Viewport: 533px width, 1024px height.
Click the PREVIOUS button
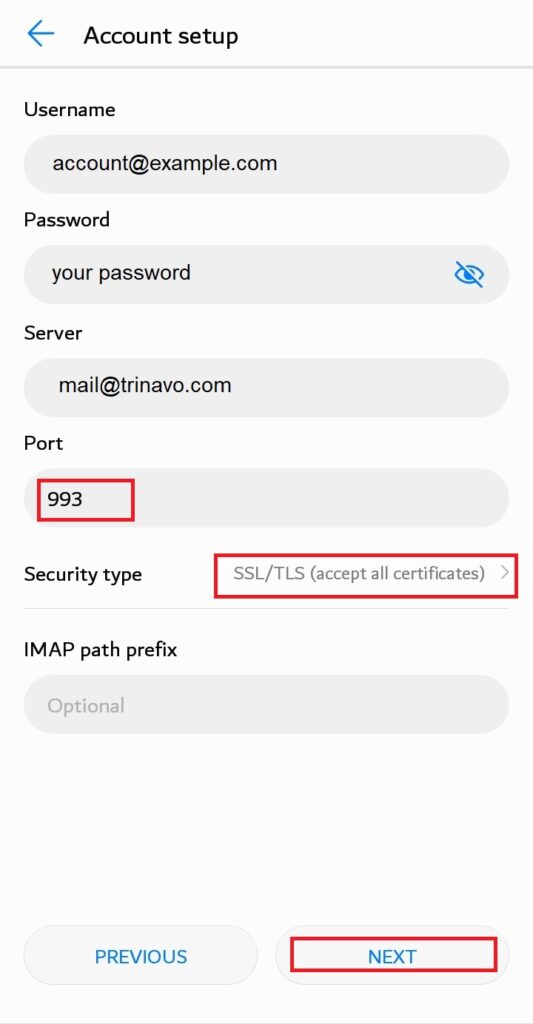tap(140, 956)
